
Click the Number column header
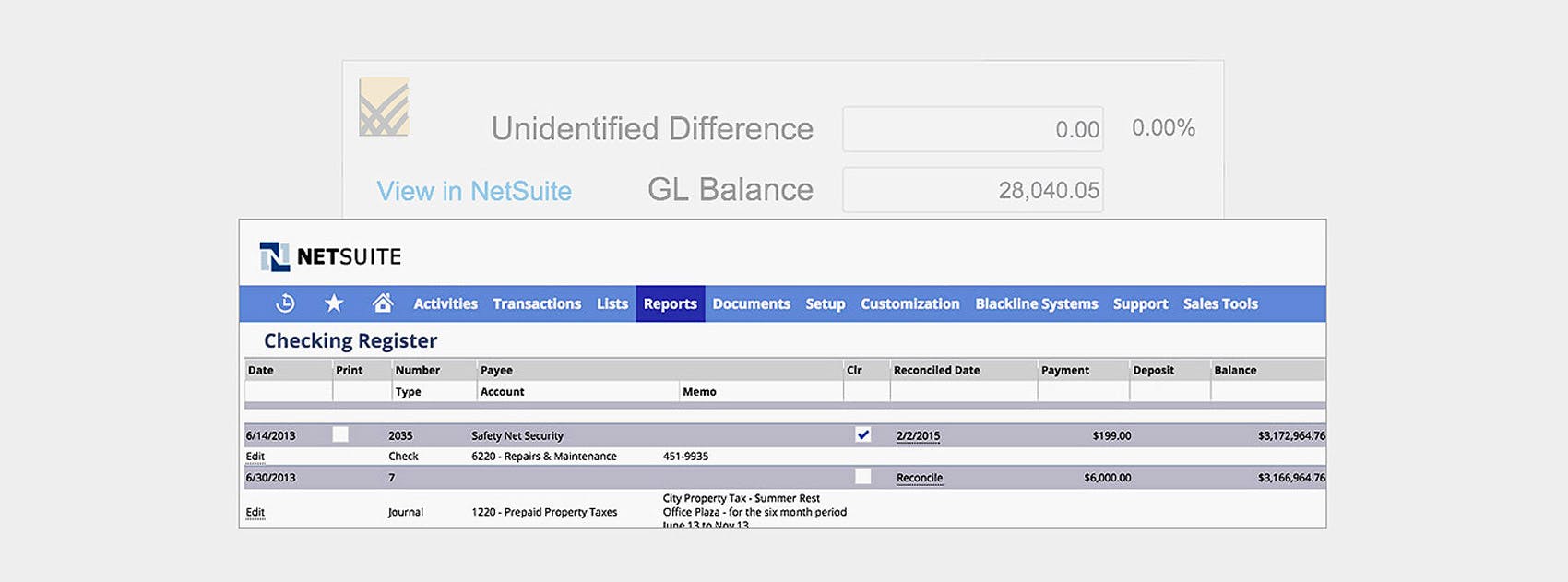coord(418,370)
